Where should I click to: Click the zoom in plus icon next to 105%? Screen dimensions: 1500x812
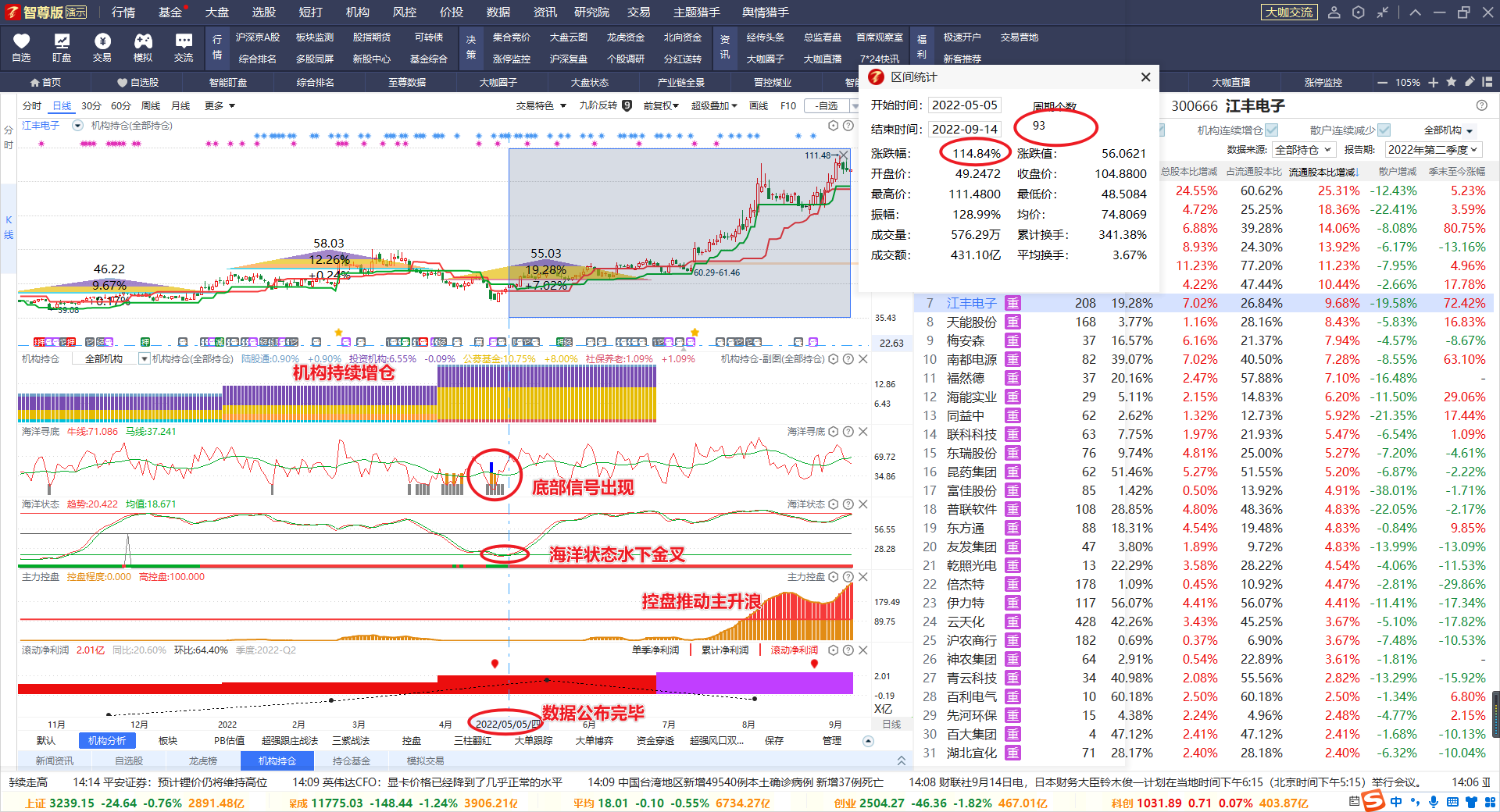tap(1433, 82)
